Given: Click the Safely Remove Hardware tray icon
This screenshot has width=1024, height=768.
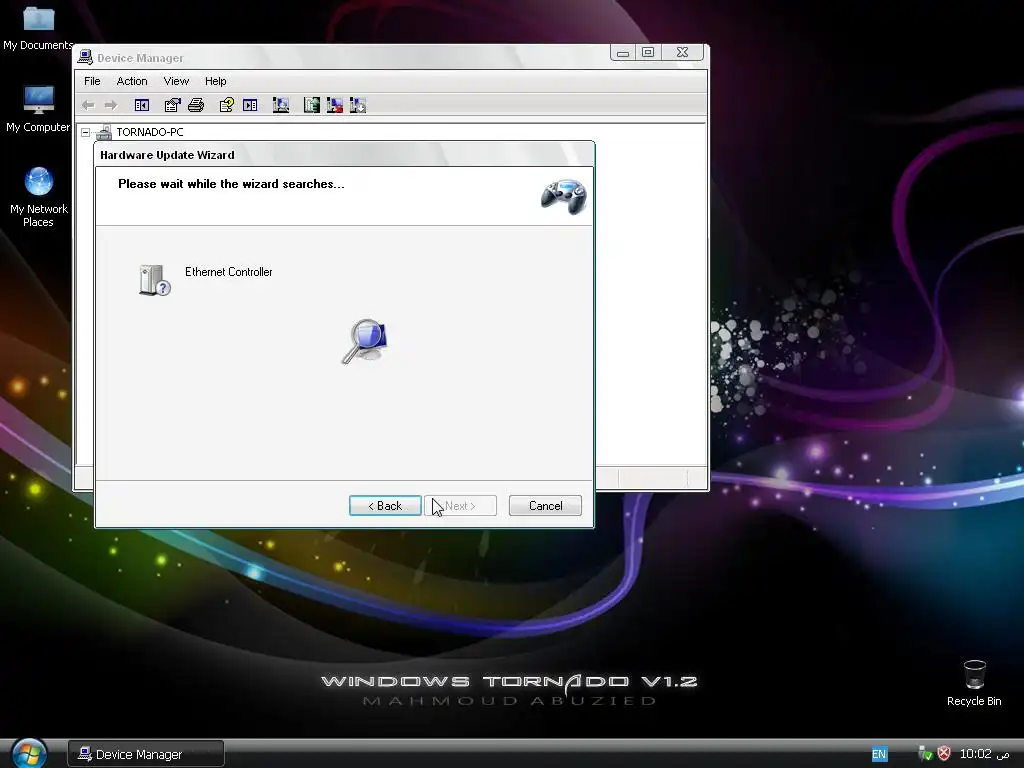Looking at the screenshot, I should click(x=925, y=754).
